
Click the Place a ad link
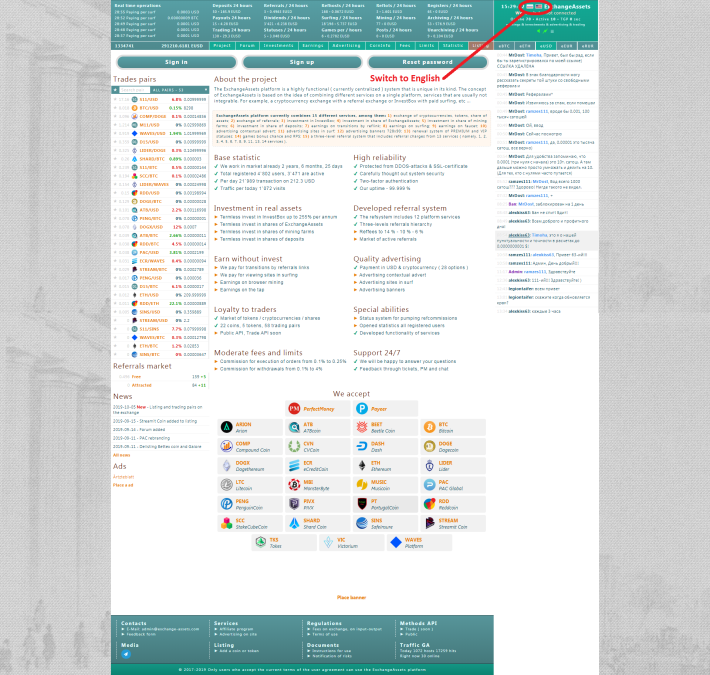click(x=123, y=485)
